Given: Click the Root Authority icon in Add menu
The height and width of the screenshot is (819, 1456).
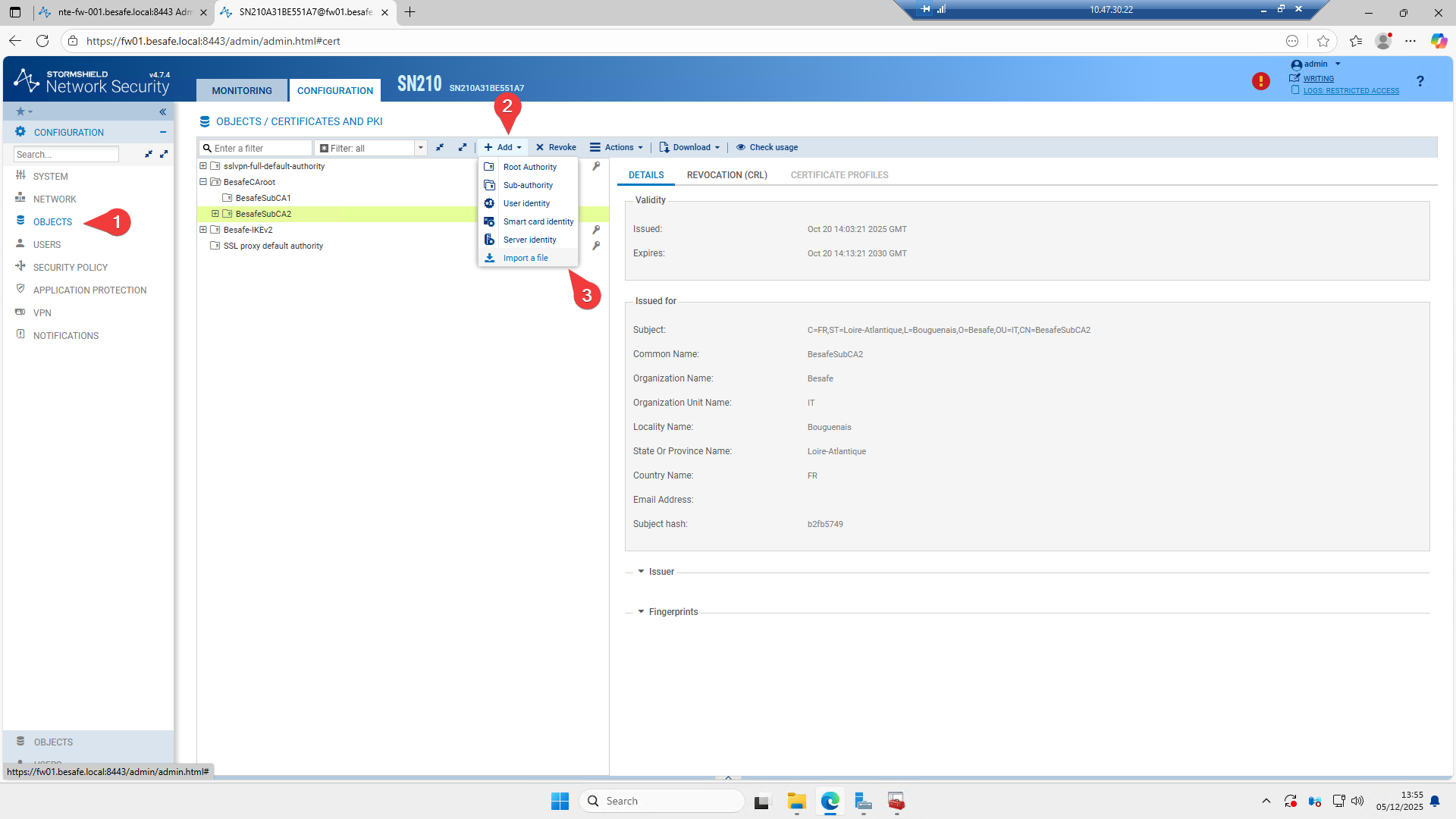Looking at the screenshot, I should [x=489, y=167].
